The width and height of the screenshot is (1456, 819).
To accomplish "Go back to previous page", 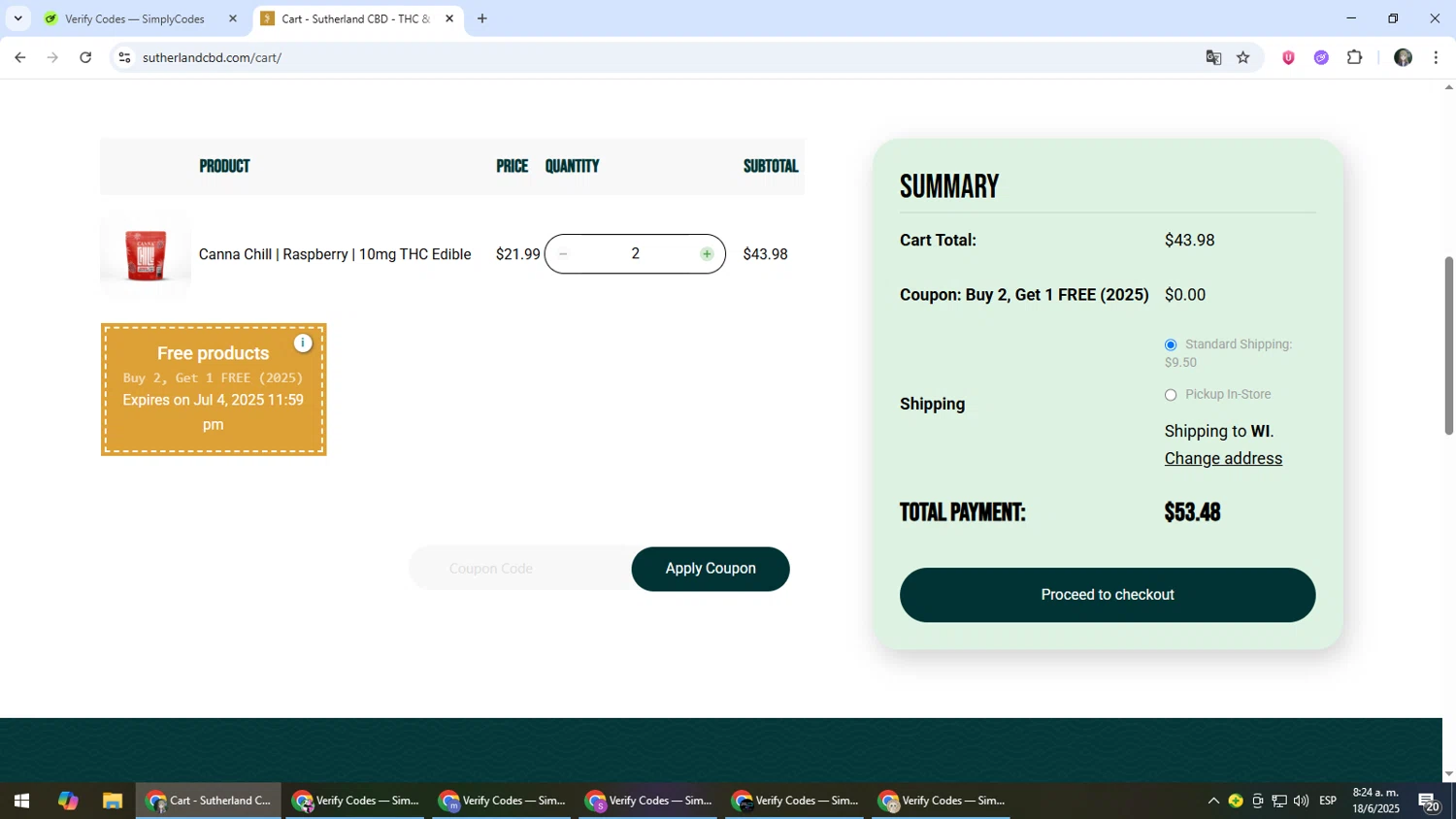I will [x=19, y=57].
